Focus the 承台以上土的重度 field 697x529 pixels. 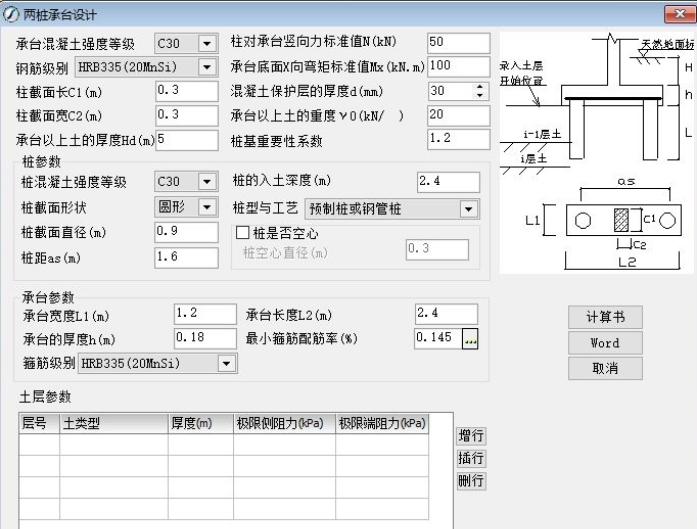(x=459, y=116)
